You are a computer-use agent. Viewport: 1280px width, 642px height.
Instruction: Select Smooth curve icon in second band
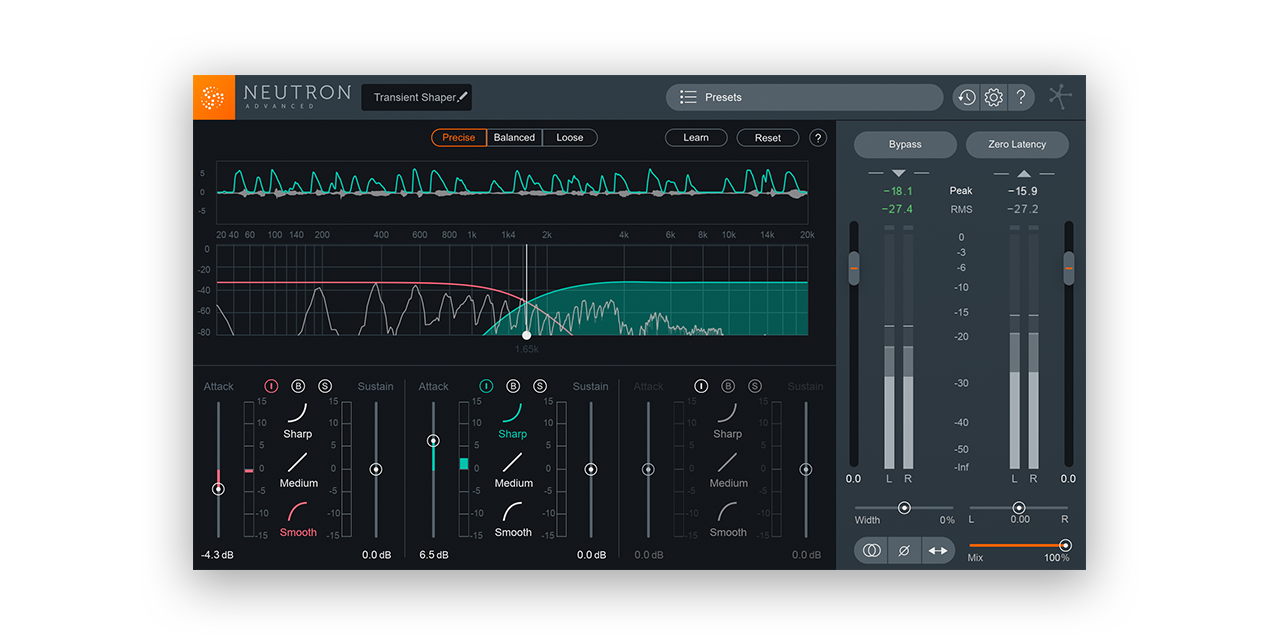point(513,511)
